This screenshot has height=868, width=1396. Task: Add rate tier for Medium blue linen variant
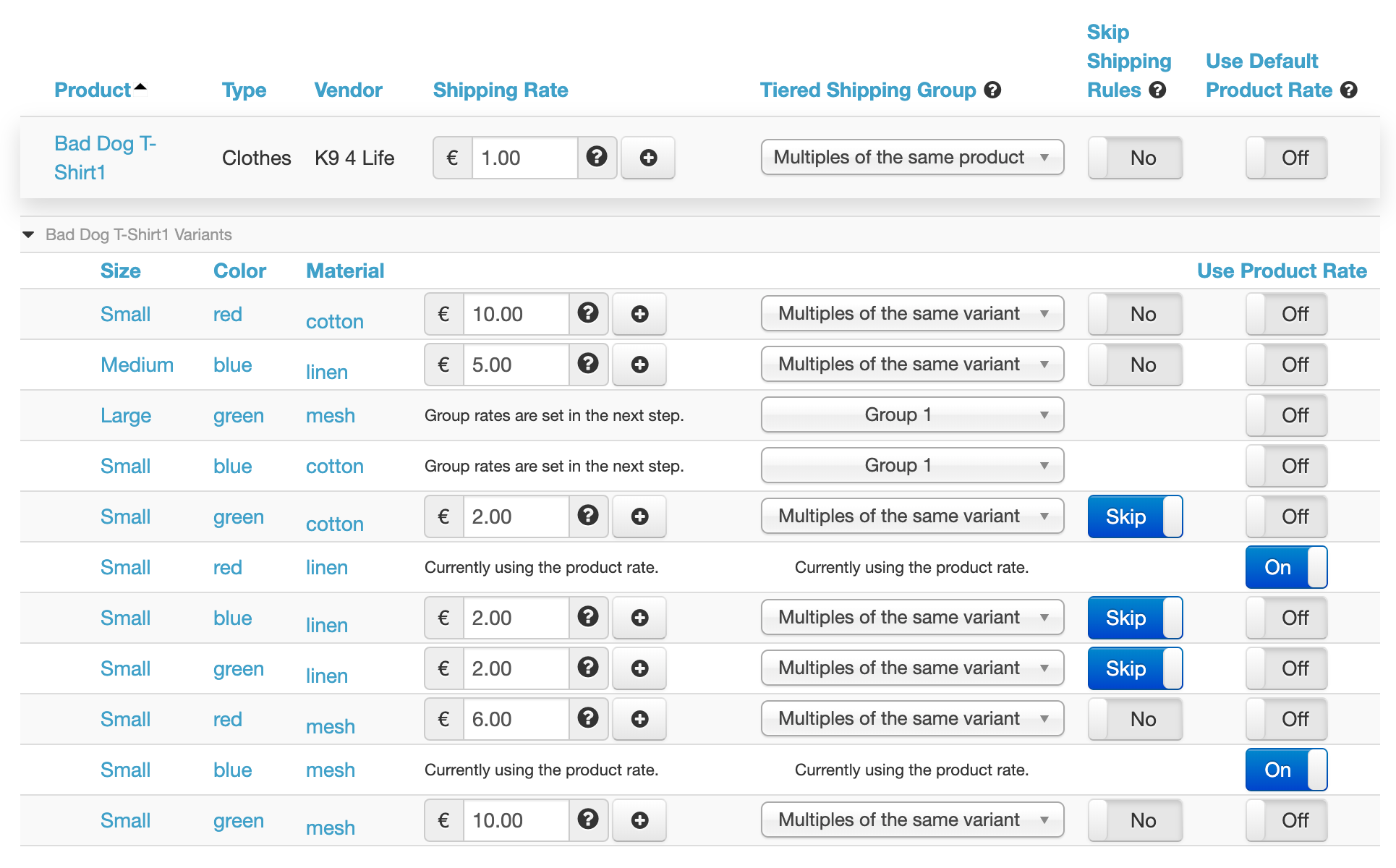pos(639,365)
